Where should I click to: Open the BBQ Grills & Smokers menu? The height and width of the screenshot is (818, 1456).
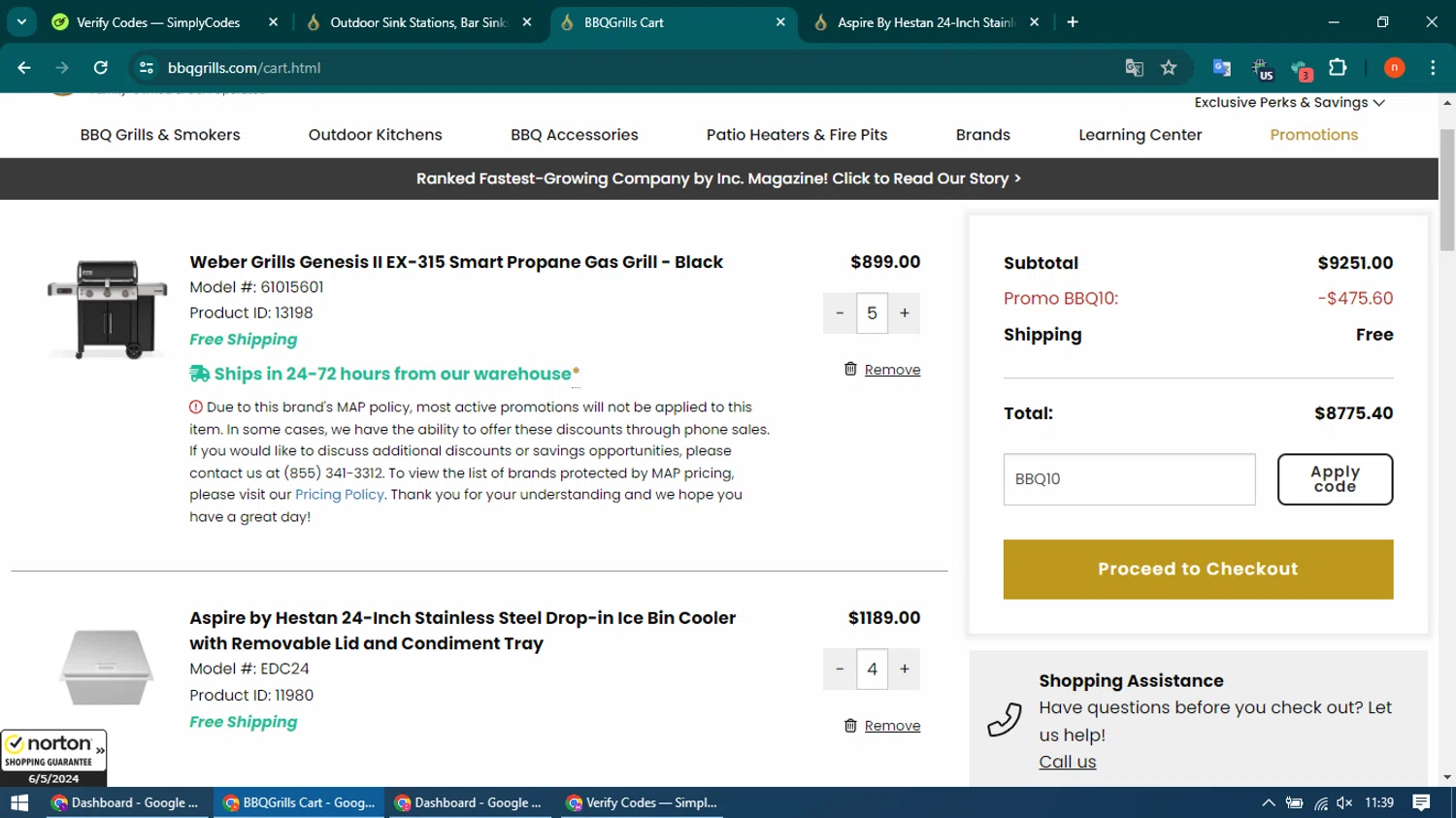[x=160, y=135]
